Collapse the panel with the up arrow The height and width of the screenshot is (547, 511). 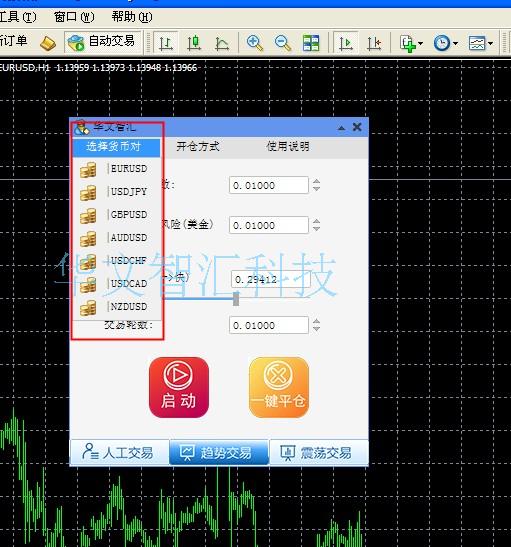click(341, 128)
